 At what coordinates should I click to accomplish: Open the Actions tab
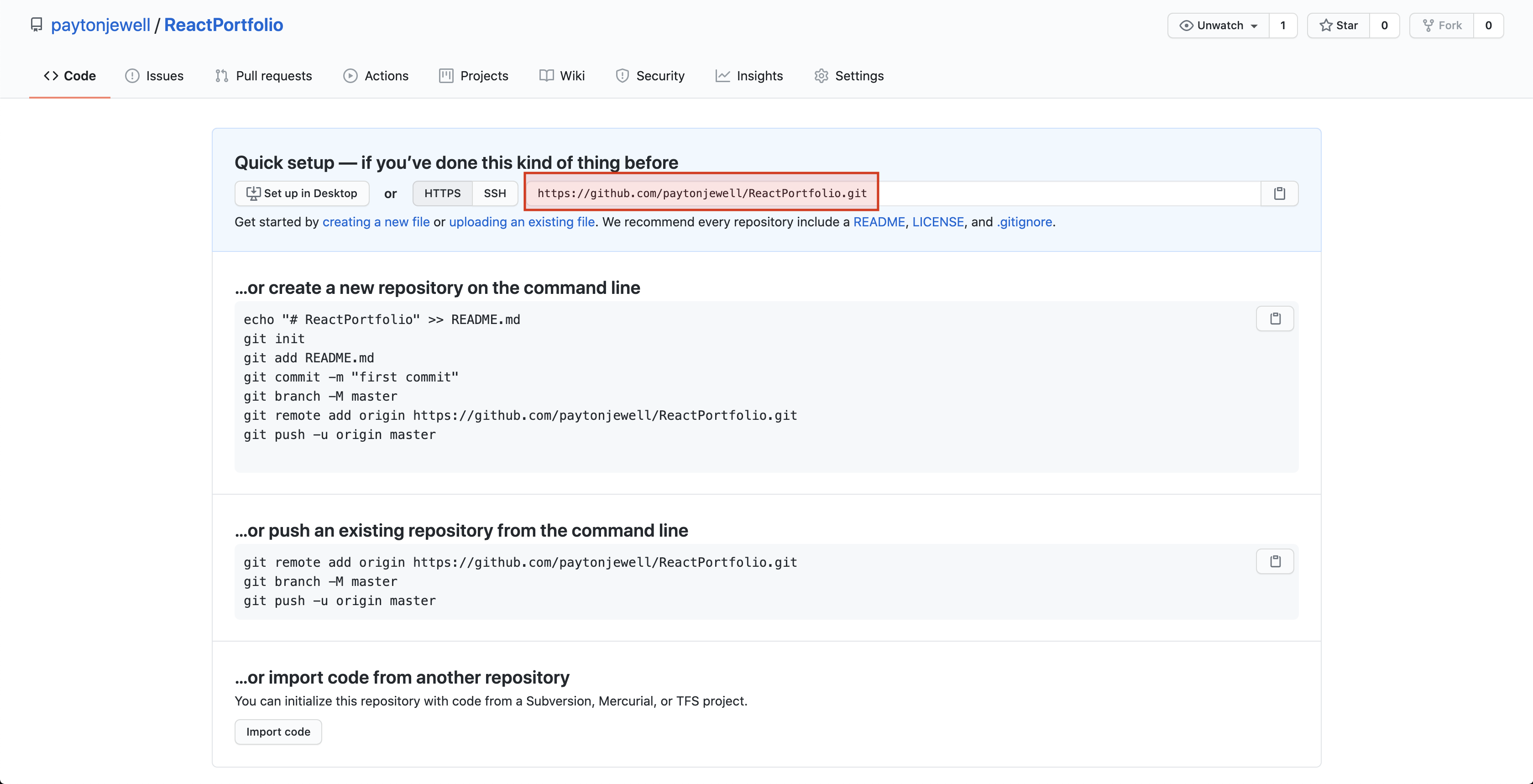[376, 76]
